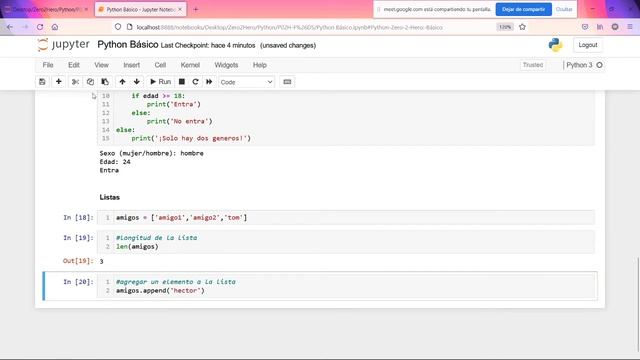Viewport: 640px width, 360px height.
Task: Open the command palette keyboard icon
Action: [x=287, y=82]
